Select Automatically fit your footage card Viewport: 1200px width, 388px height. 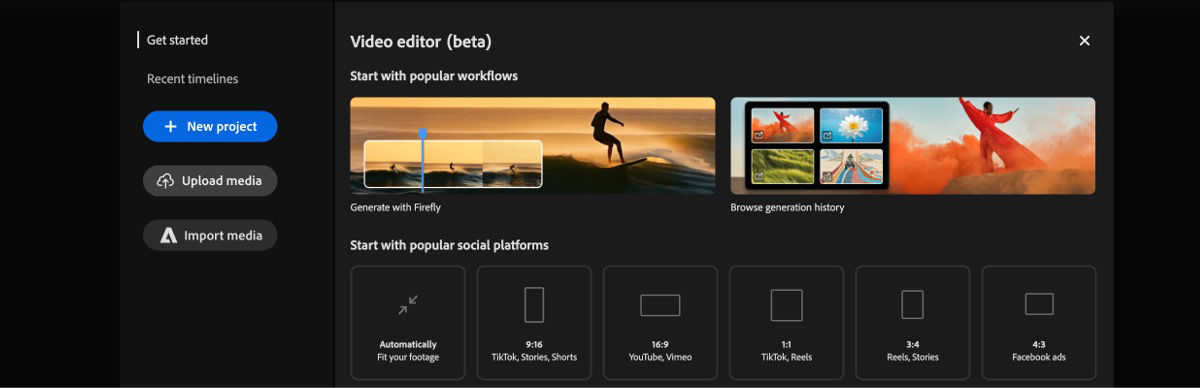tap(408, 322)
